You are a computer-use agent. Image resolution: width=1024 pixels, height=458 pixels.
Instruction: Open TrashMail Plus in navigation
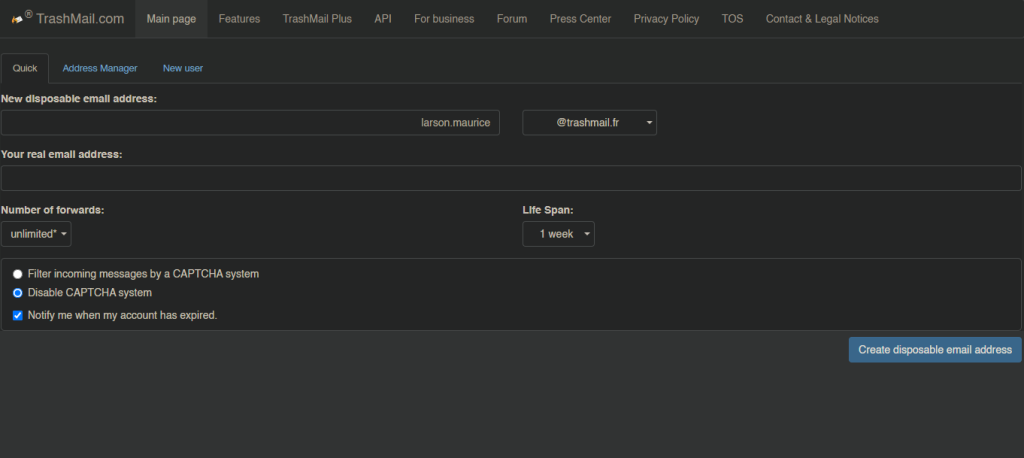(317, 19)
